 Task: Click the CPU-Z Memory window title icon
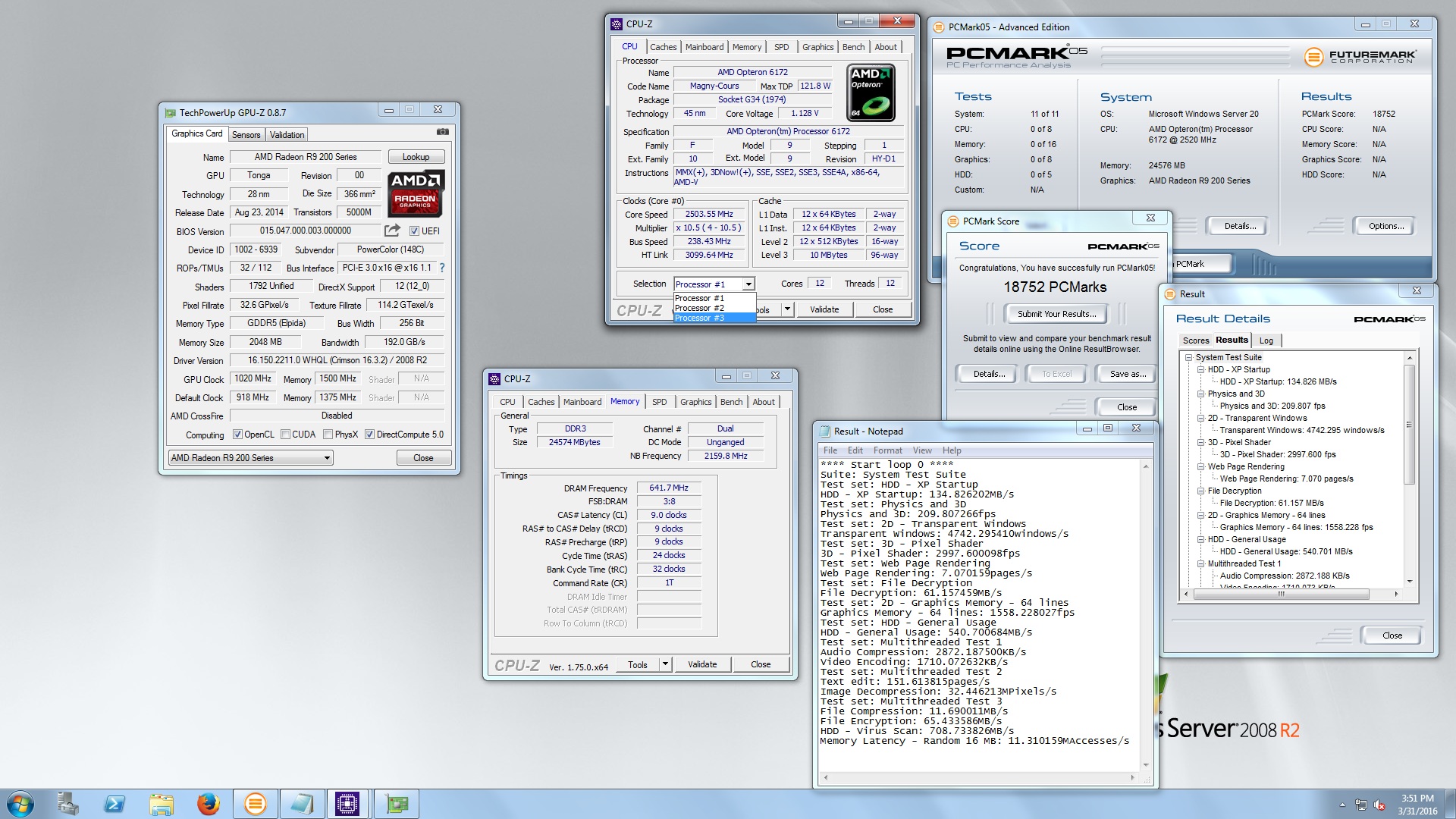494,378
